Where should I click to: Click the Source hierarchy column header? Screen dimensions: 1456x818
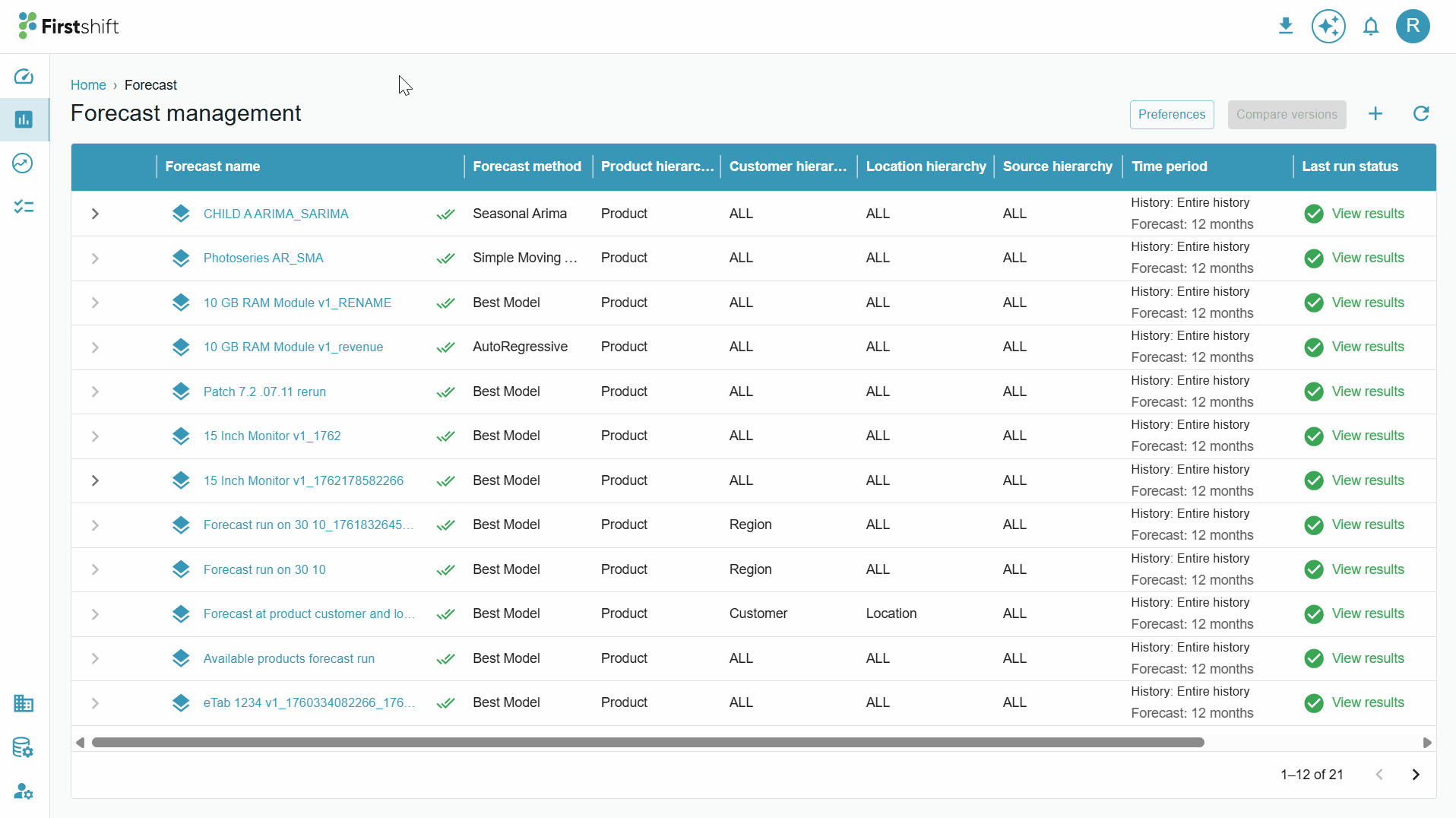[1057, 166]
